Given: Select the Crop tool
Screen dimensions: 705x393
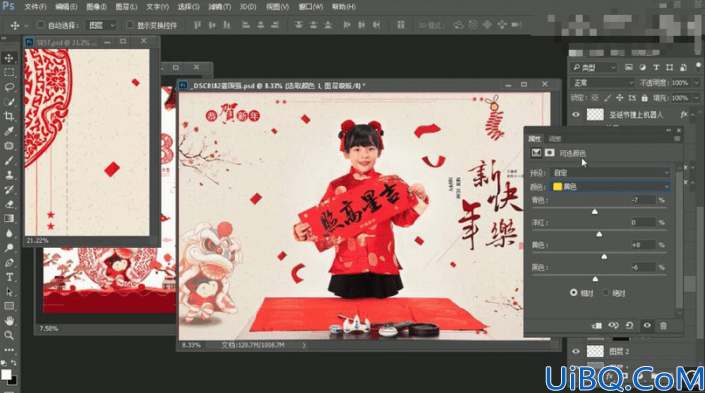Looking at the screenshot, I should click(x=9, y=116).
